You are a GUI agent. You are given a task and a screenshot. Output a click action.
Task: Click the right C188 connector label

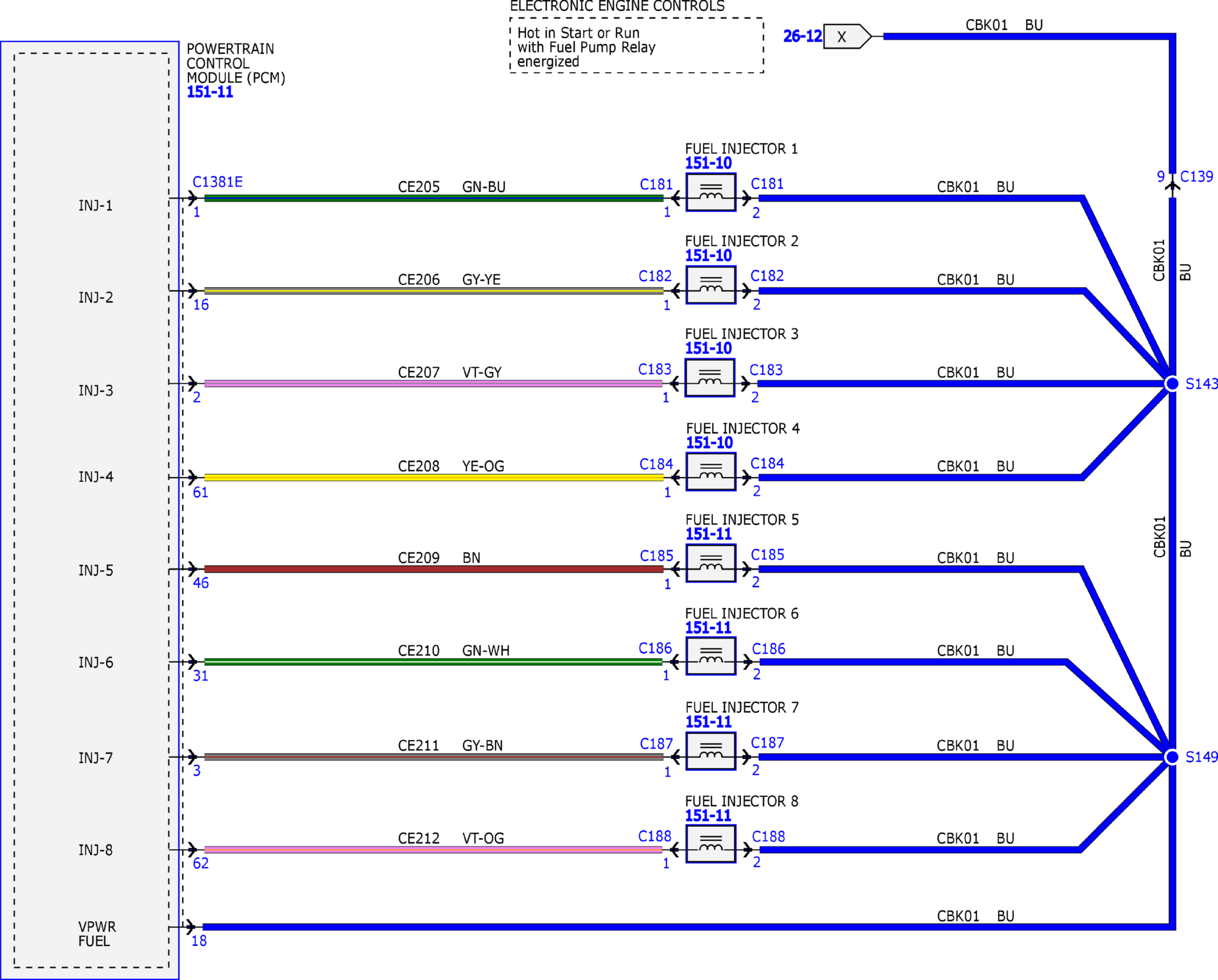pyautogui.click(x=768, y=836)
